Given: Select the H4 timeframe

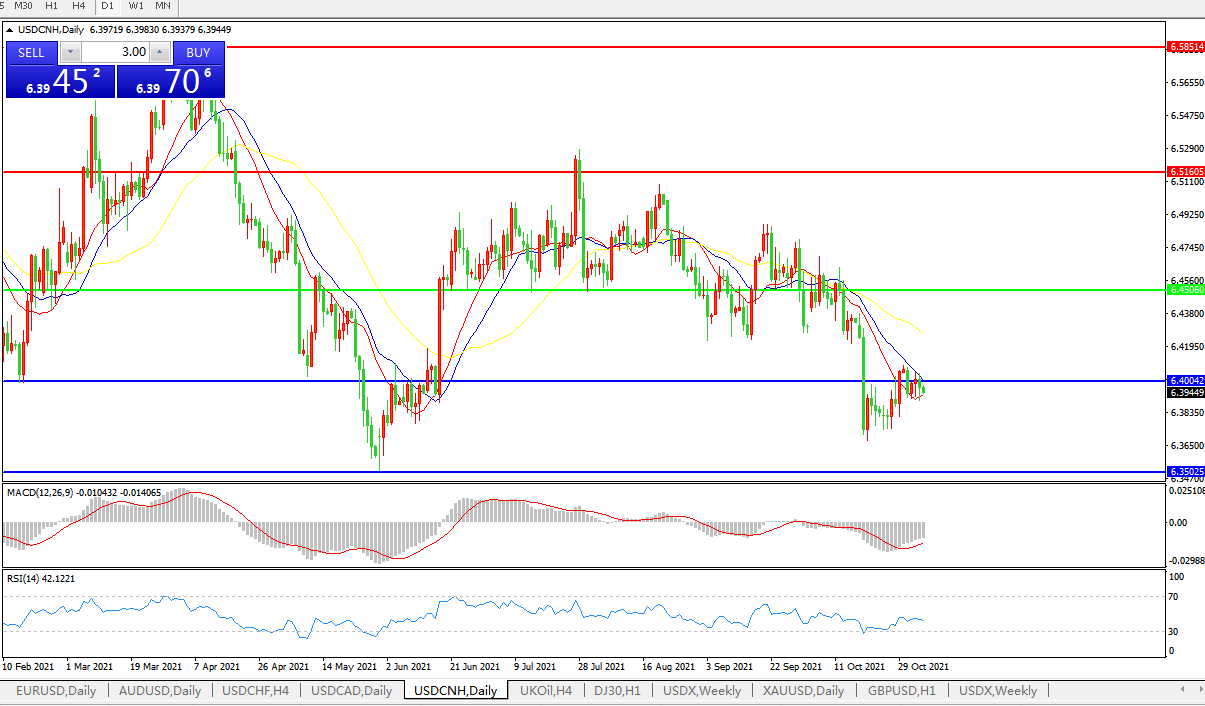Looking at the screenshot, I should (x=78, y=6).
